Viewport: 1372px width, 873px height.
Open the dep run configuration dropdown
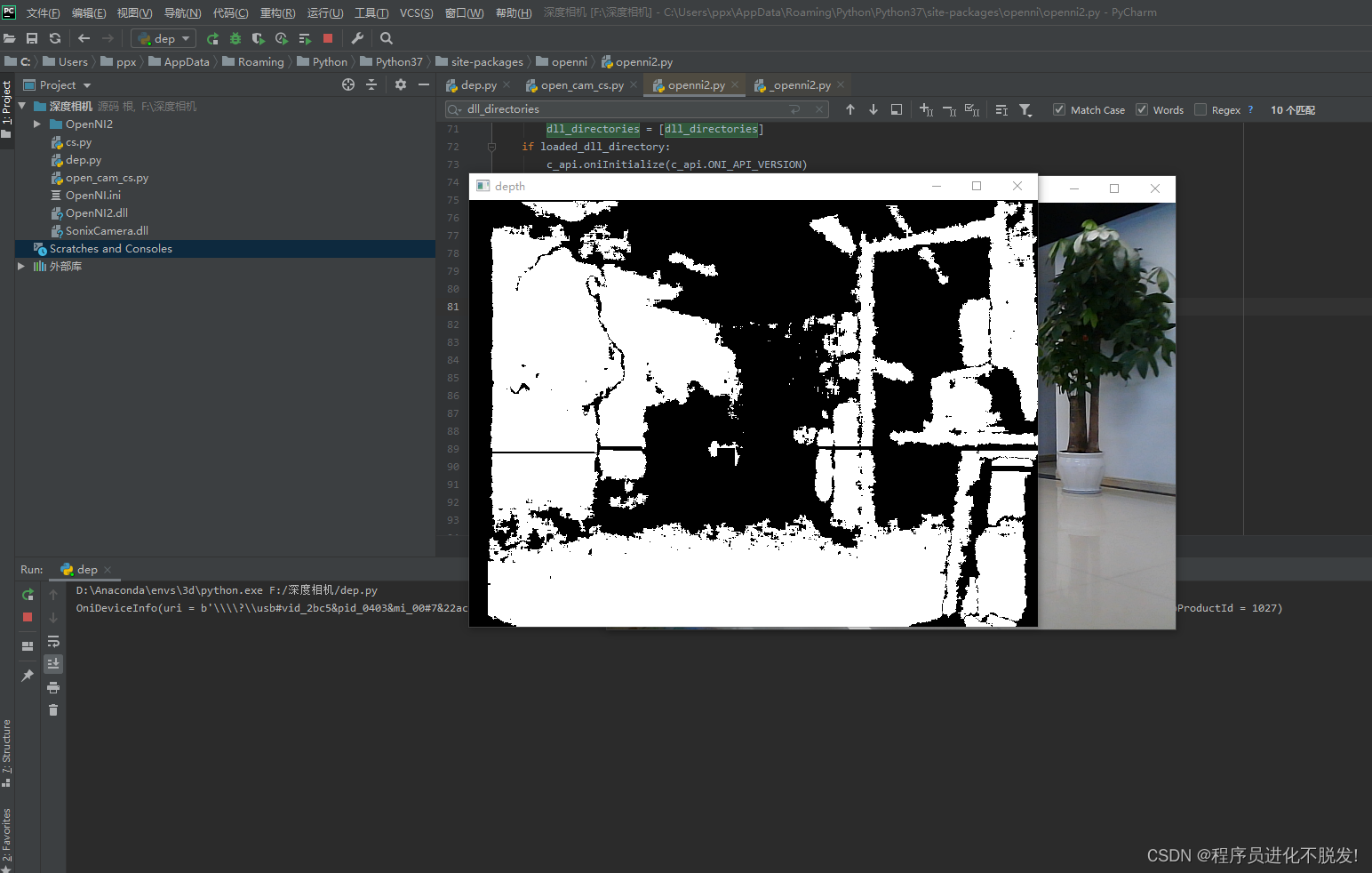coord(164,38)
